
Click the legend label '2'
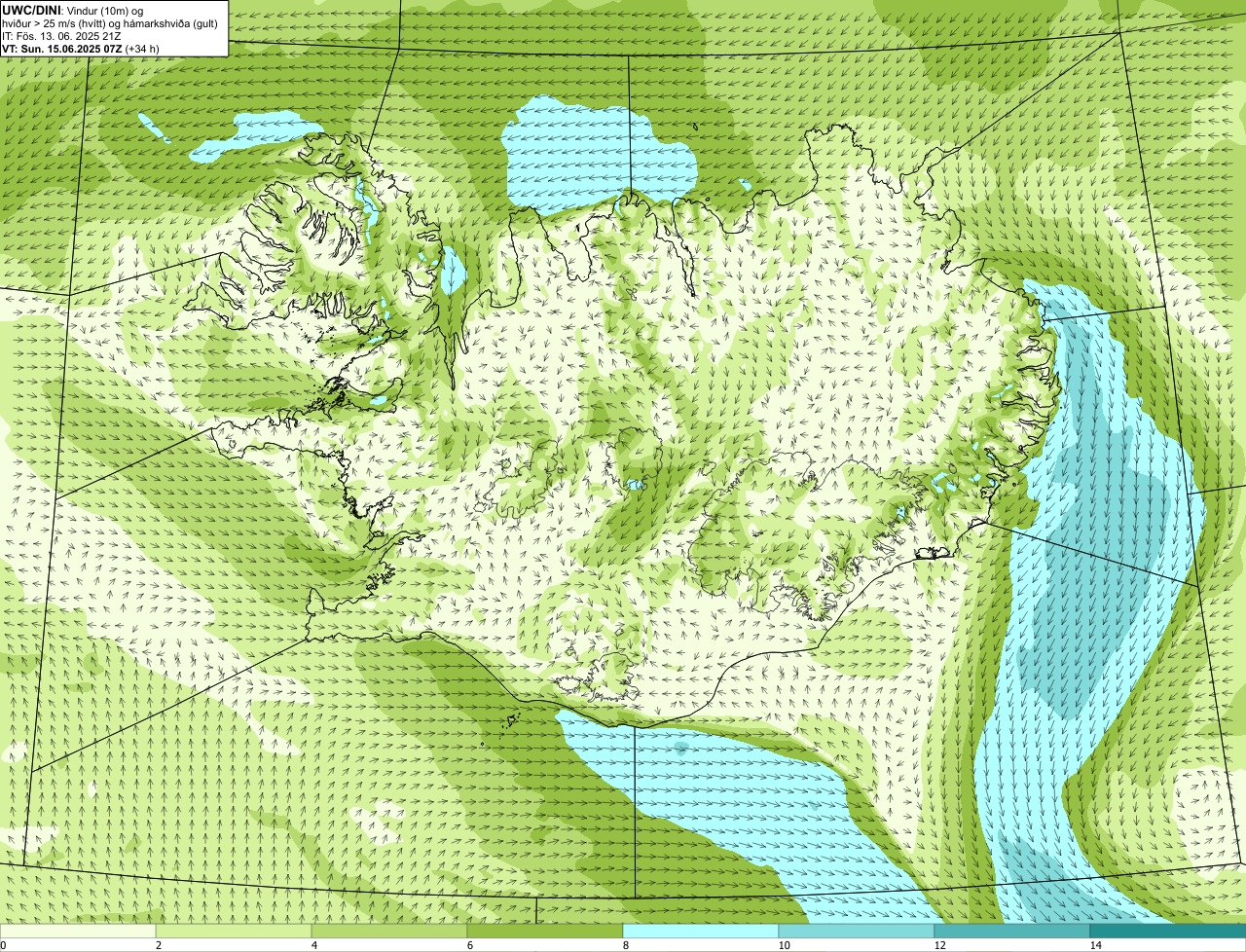click(158, 945)
